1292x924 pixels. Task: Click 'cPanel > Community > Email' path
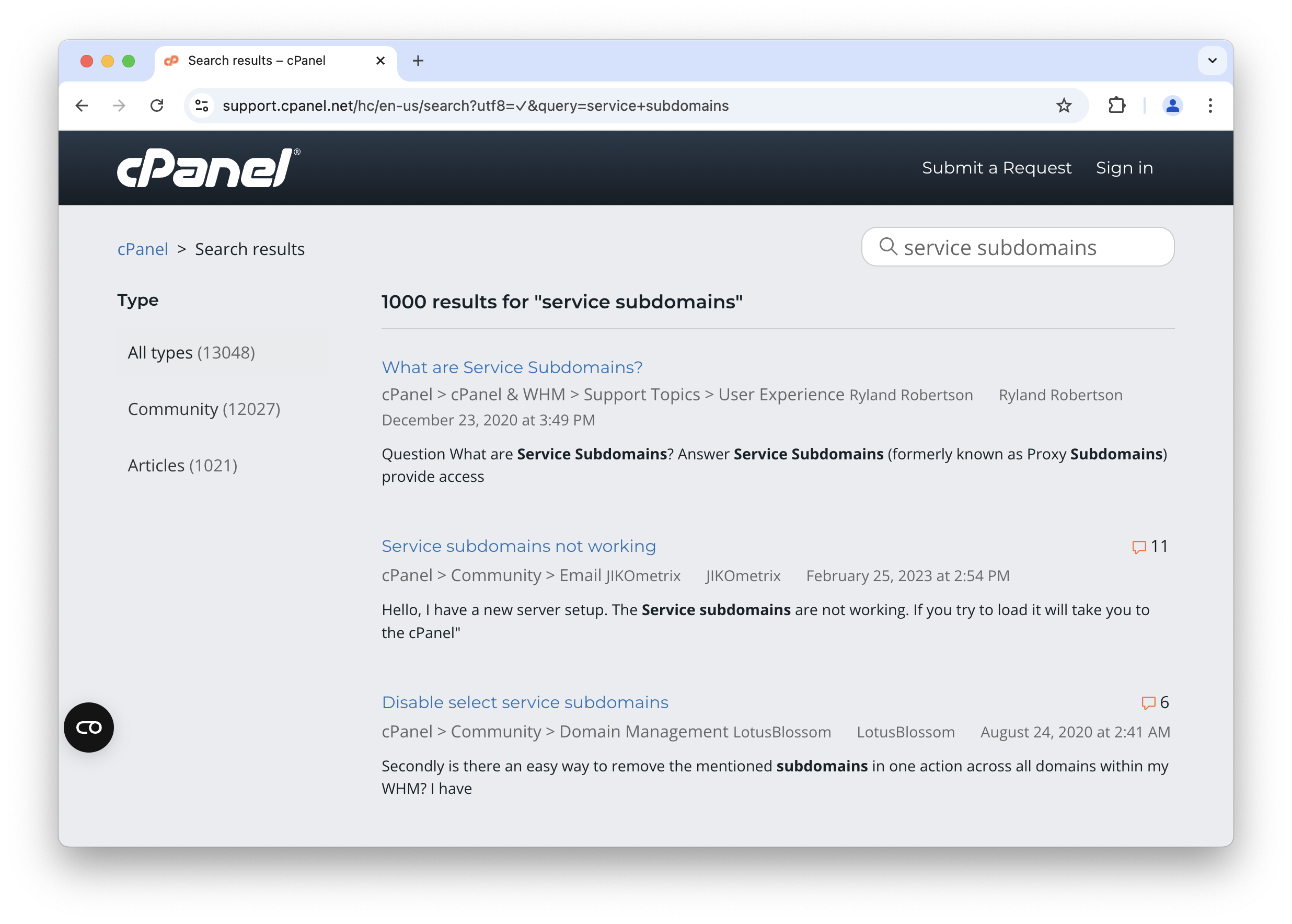[491, 575]
